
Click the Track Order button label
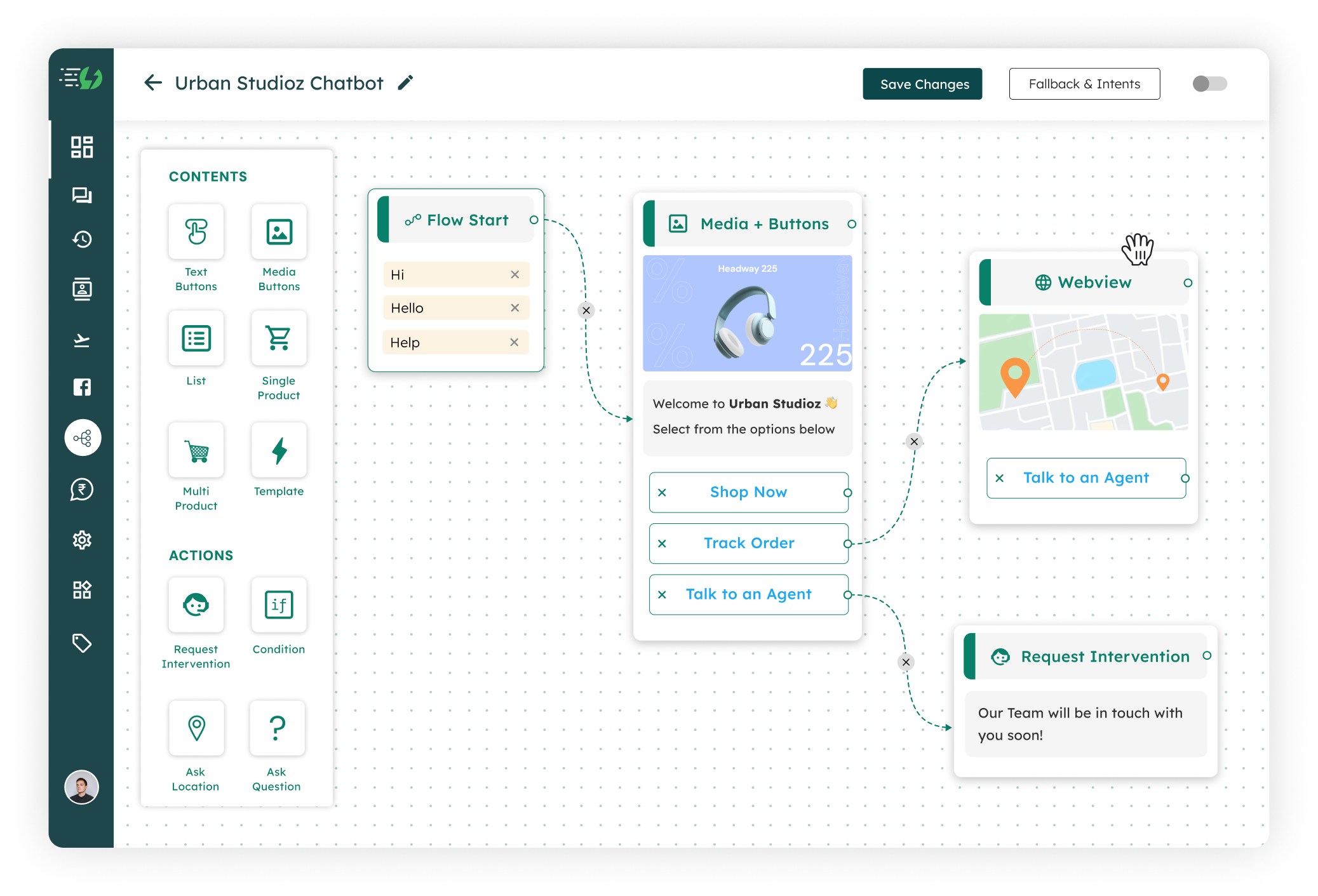[x=749, y=543]
